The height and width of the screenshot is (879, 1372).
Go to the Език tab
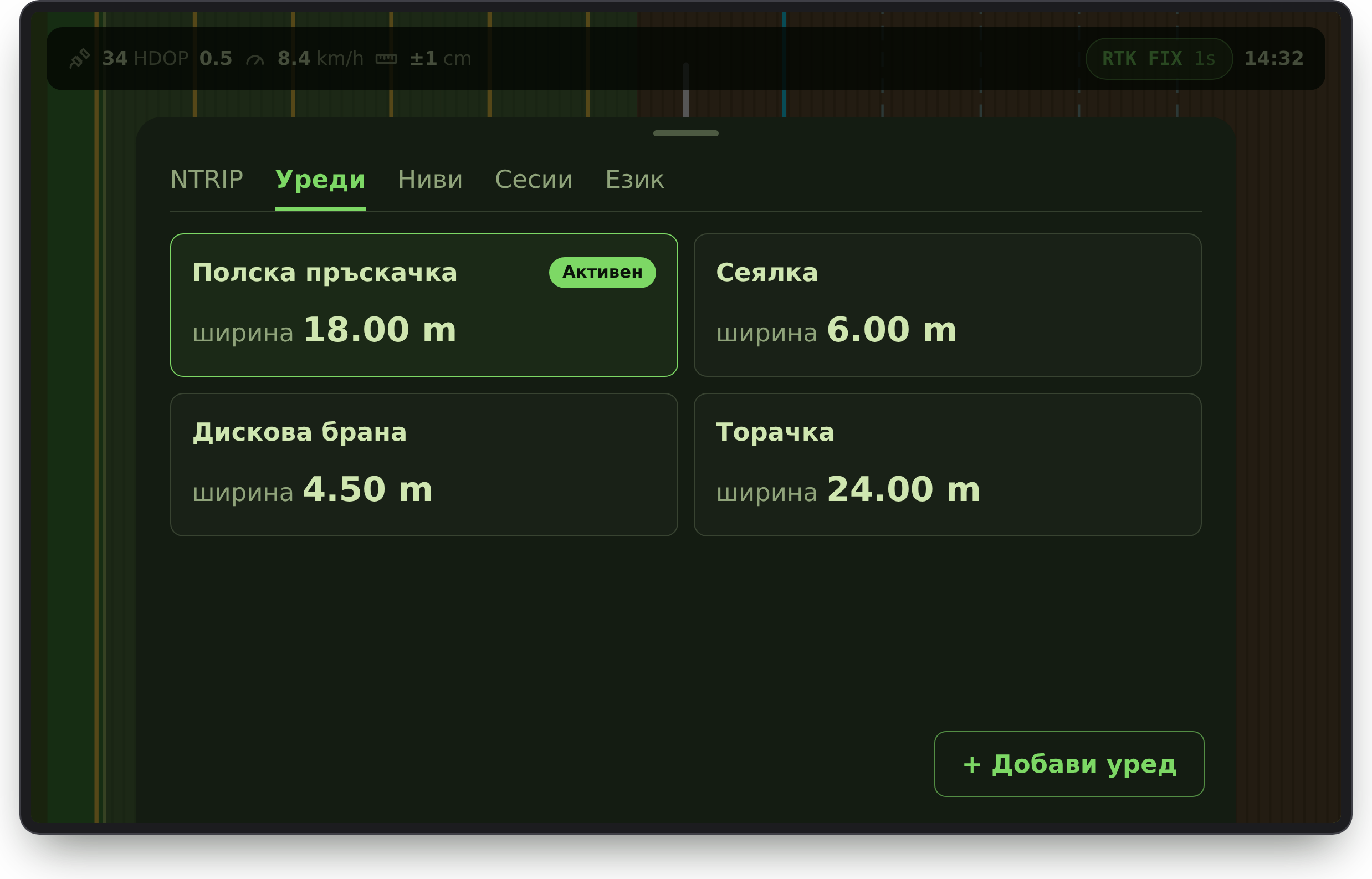pyautogui.click(x=634, y=180)
